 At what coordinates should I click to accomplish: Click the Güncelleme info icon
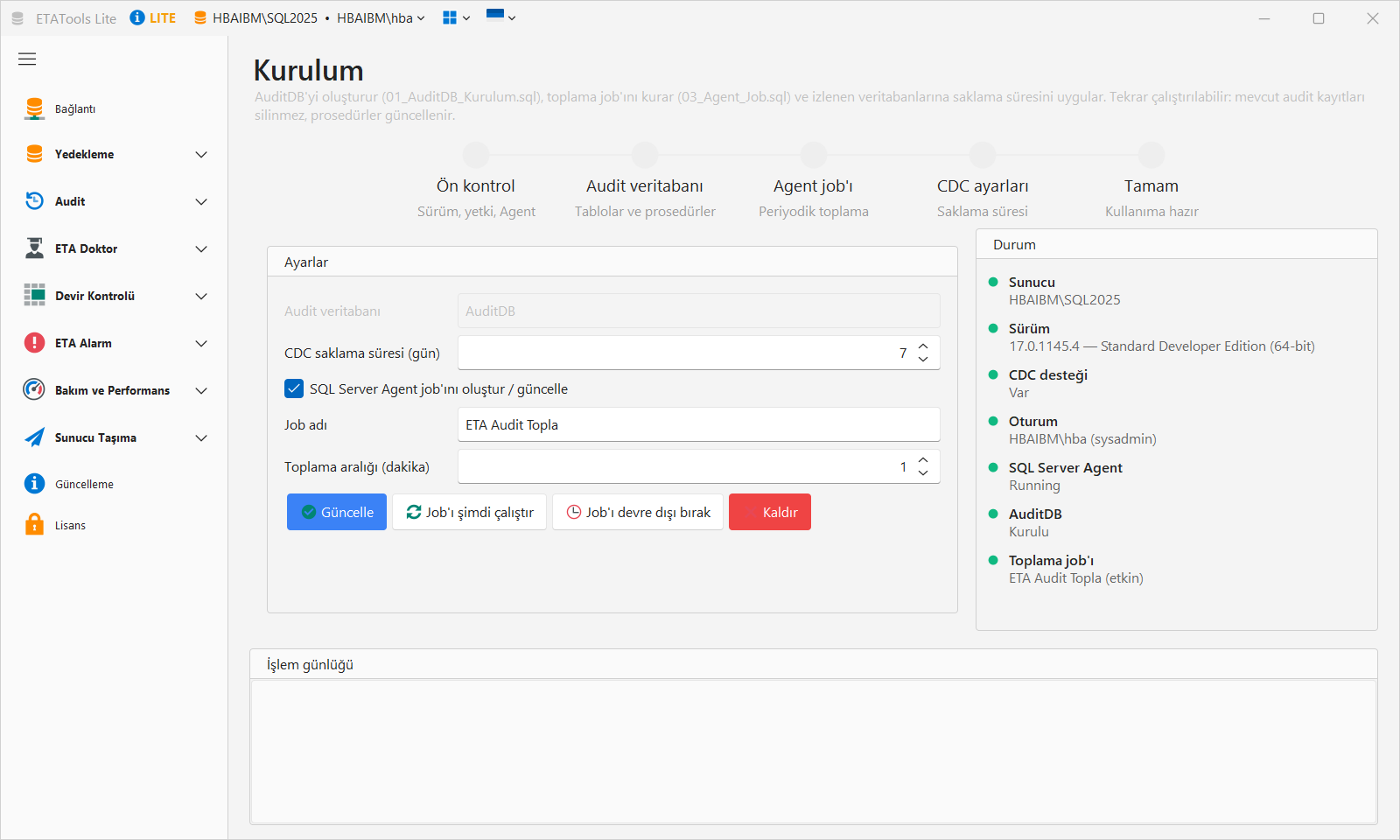click(34, 484)
